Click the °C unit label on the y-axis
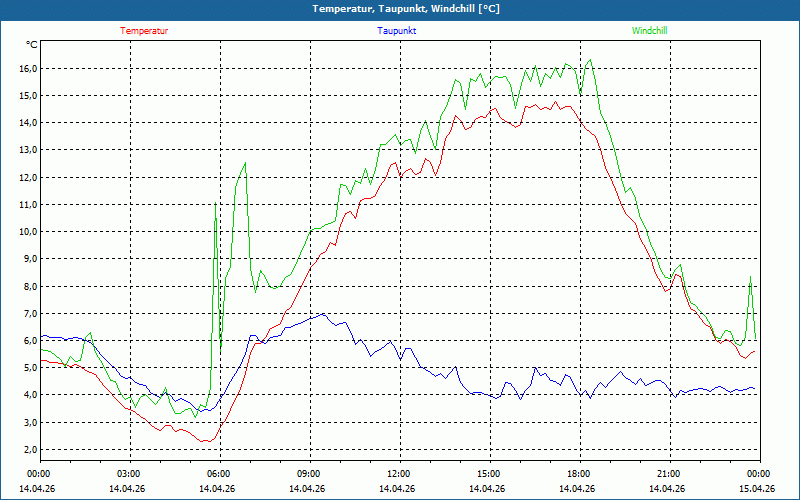 coord(32,45)
